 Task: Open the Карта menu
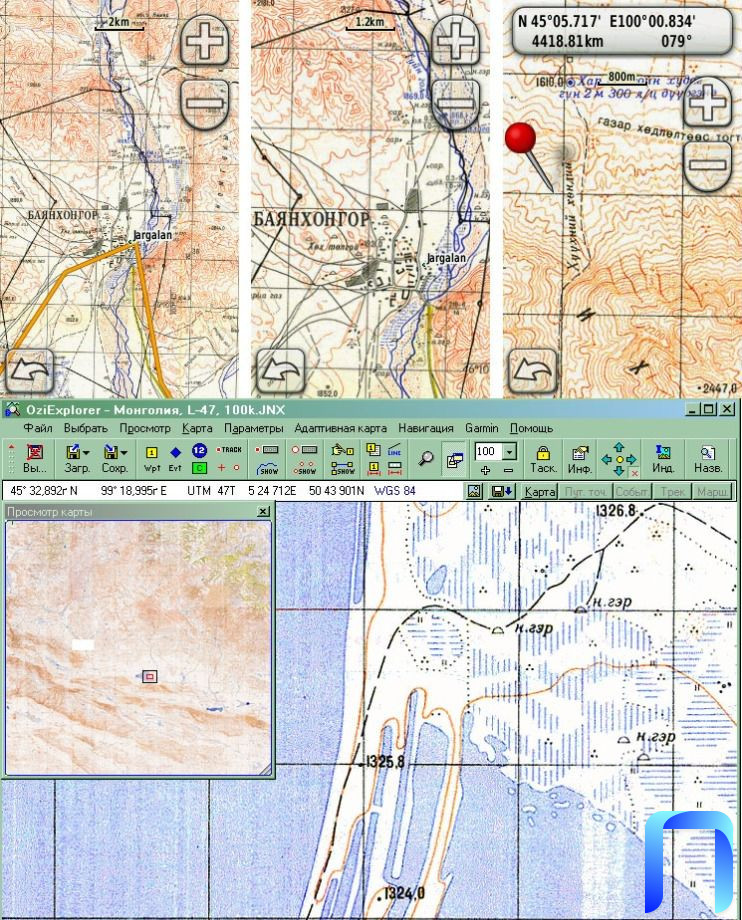point(197,428)
